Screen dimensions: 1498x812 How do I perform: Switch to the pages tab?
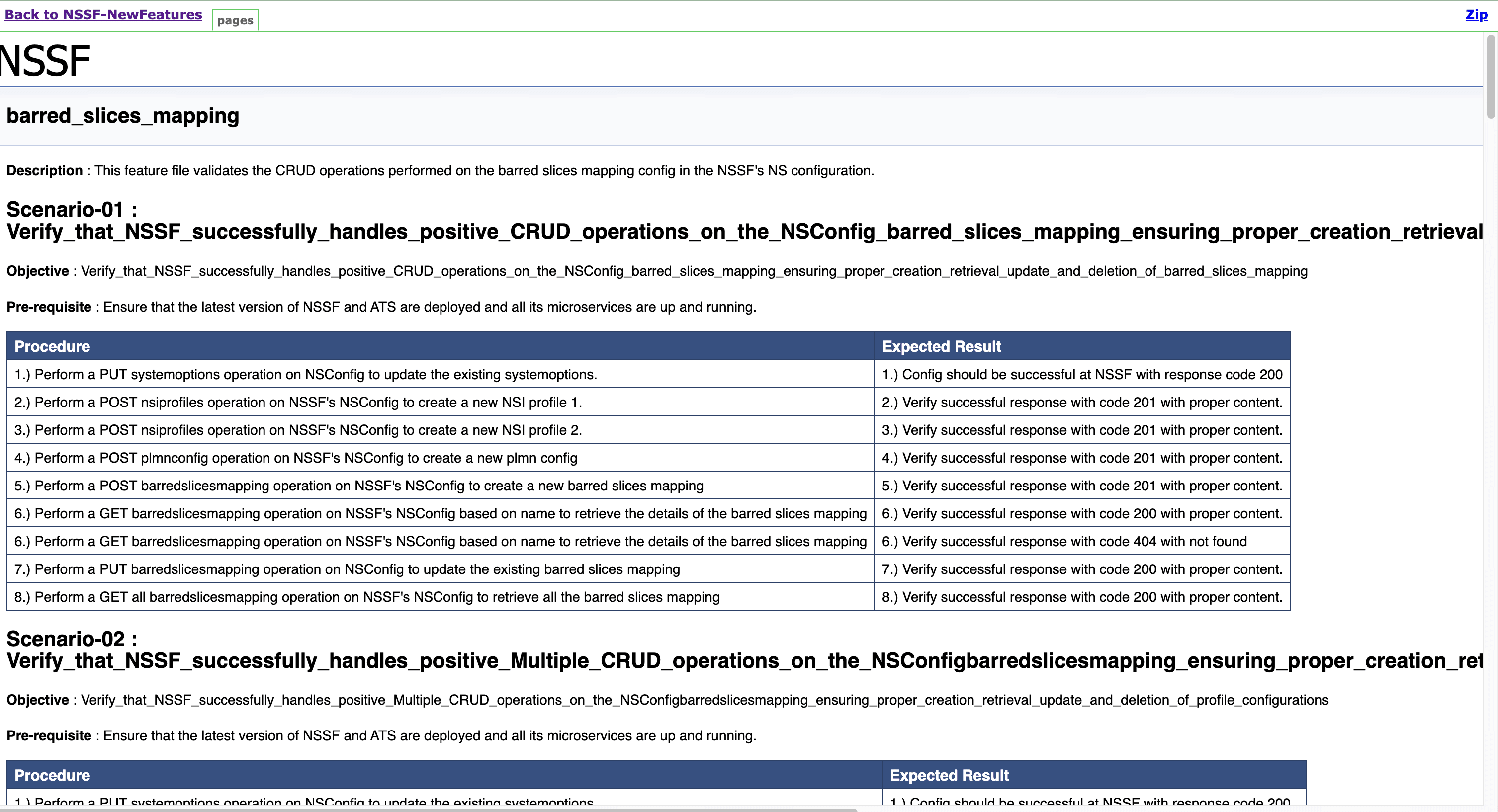(x=235, y=19)
